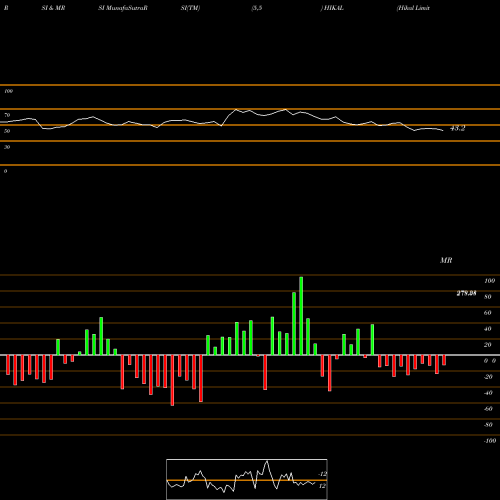500x500 pixels.
Task: Click the MR panel title label
Action: [x=446, y=260]
